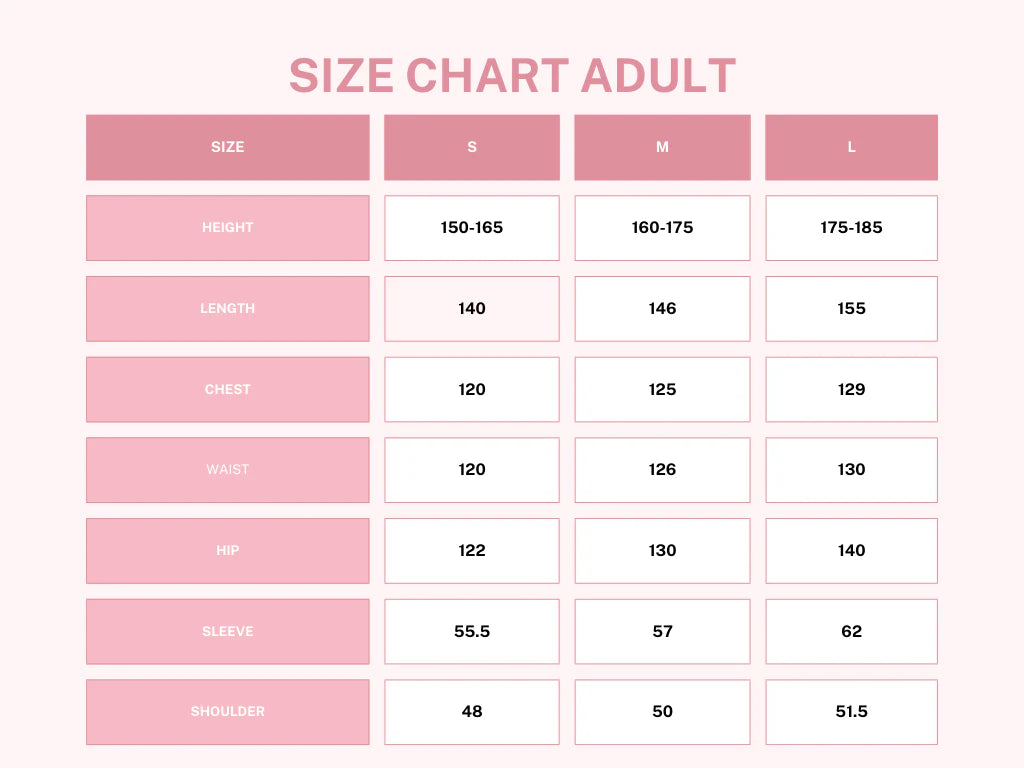Click the medium waist value 126

[662, 470]
